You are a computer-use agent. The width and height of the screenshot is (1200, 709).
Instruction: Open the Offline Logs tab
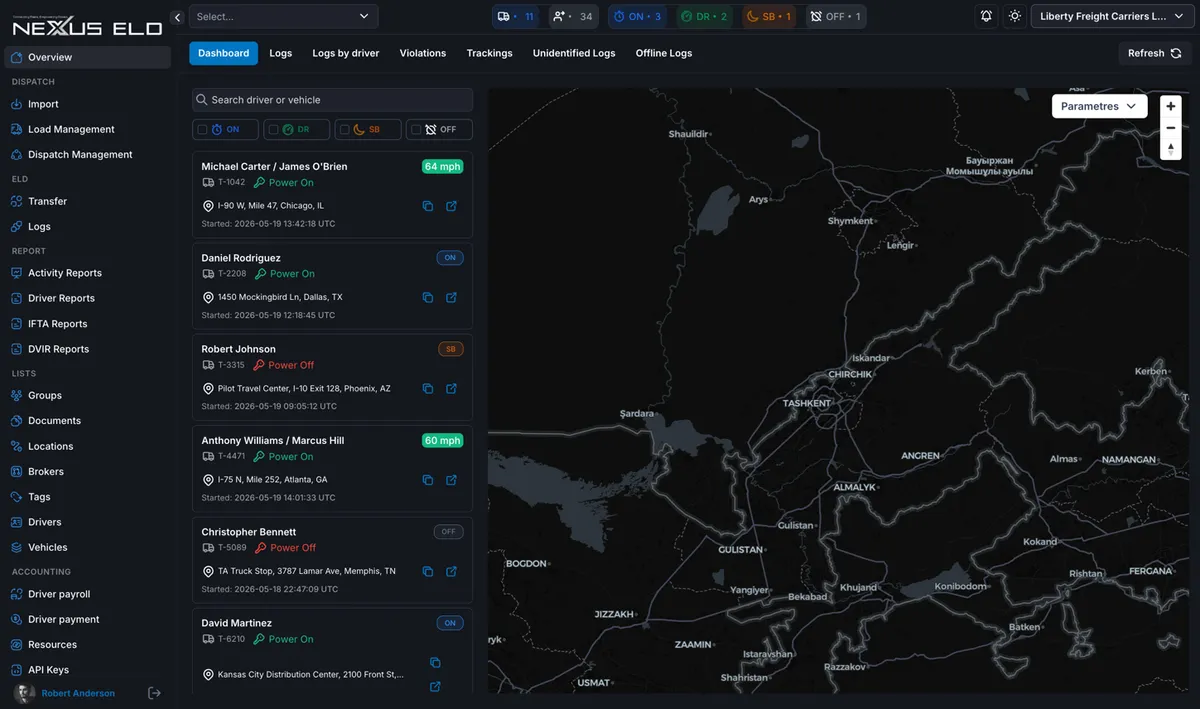[664, 53]
